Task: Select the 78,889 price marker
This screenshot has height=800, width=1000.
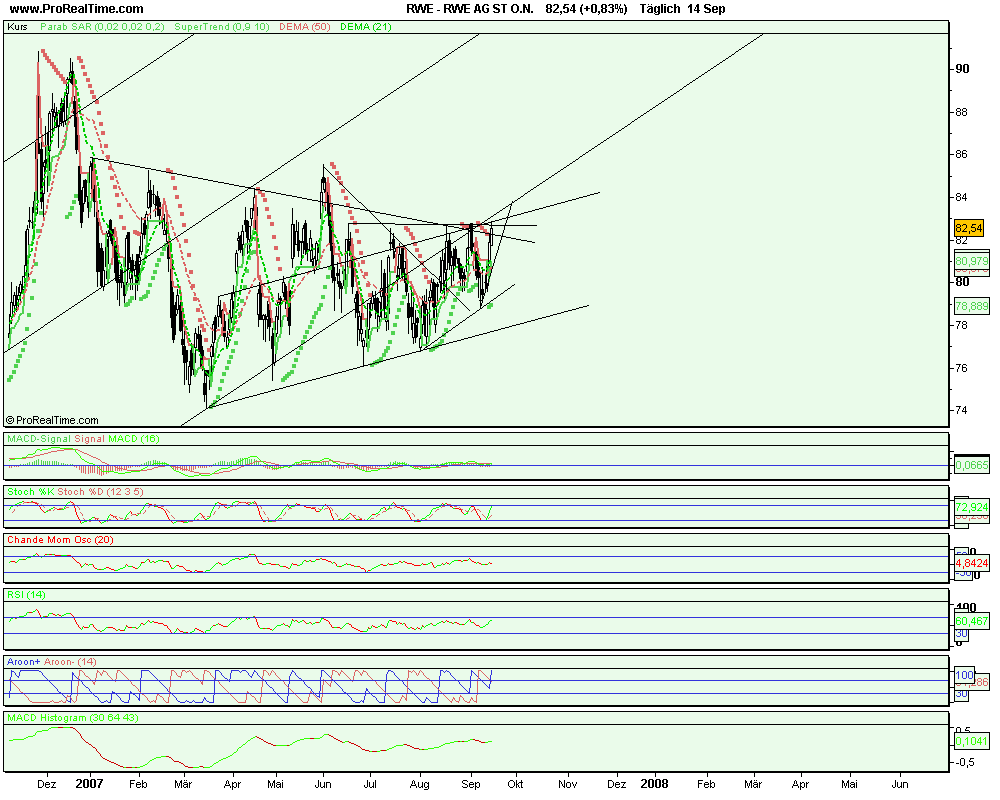Action: 972,306
